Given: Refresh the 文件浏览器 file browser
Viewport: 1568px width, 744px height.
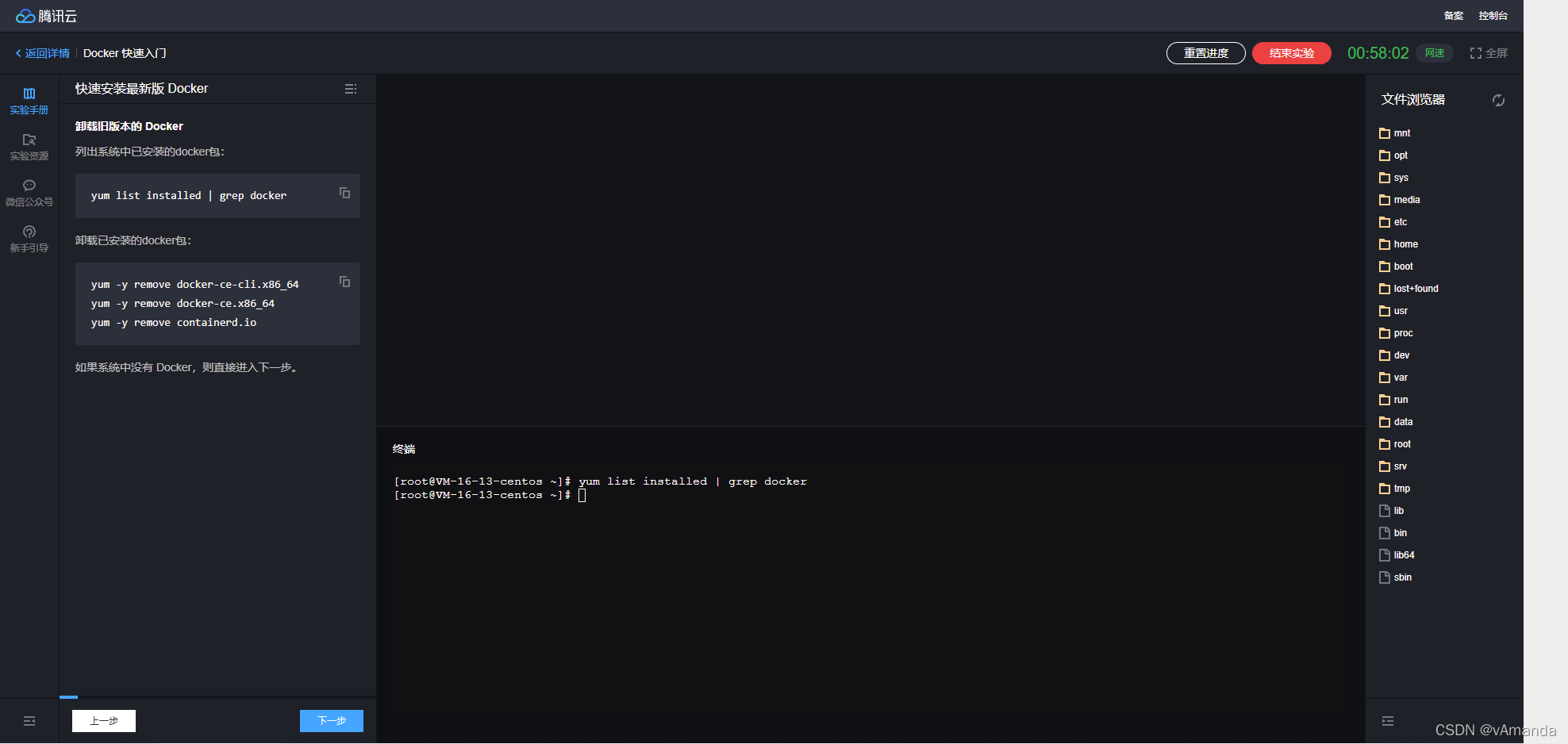Looking at the screenshot, I should coord(1498,100).
